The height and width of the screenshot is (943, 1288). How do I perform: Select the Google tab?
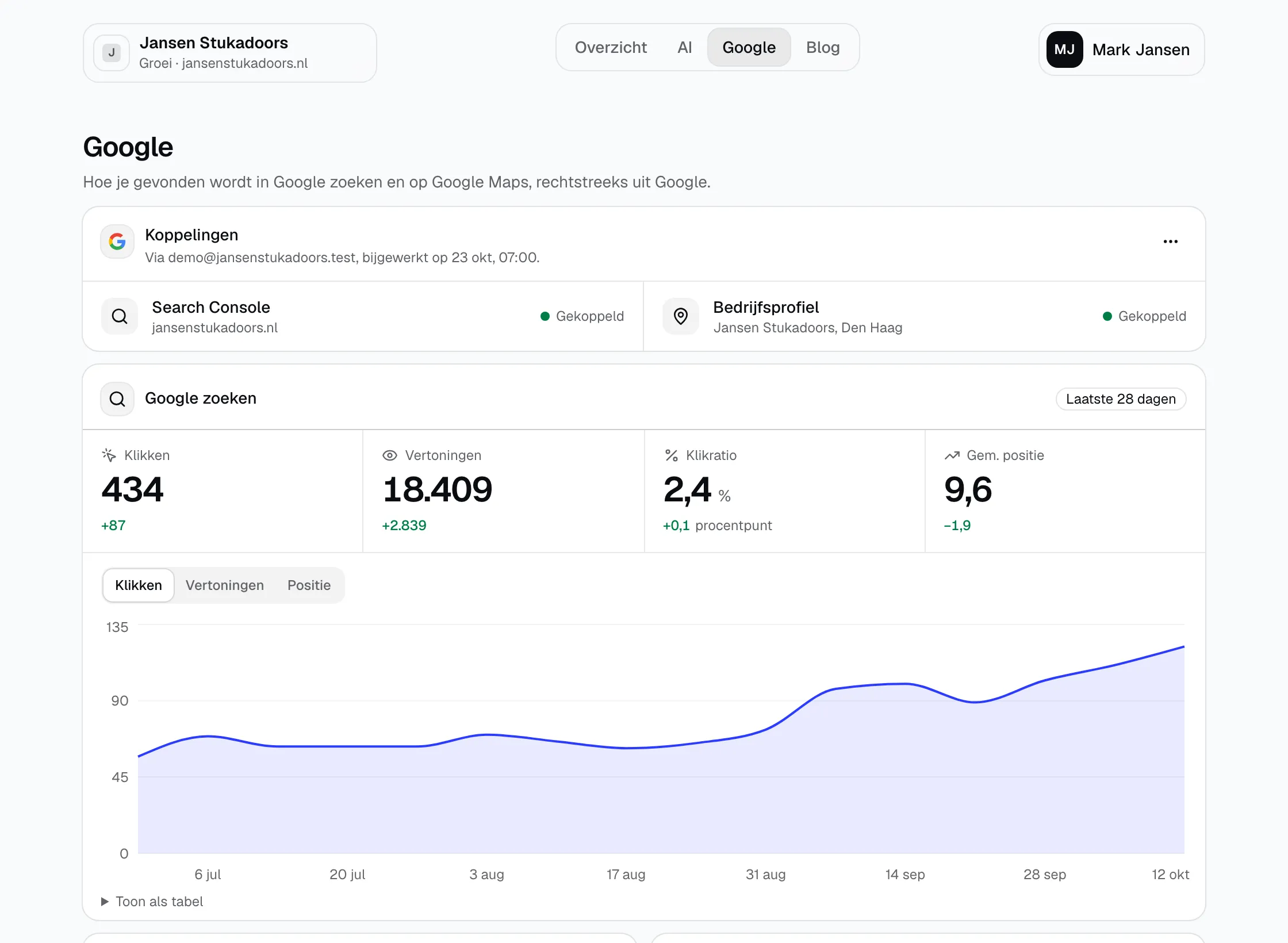pos(749,47)
